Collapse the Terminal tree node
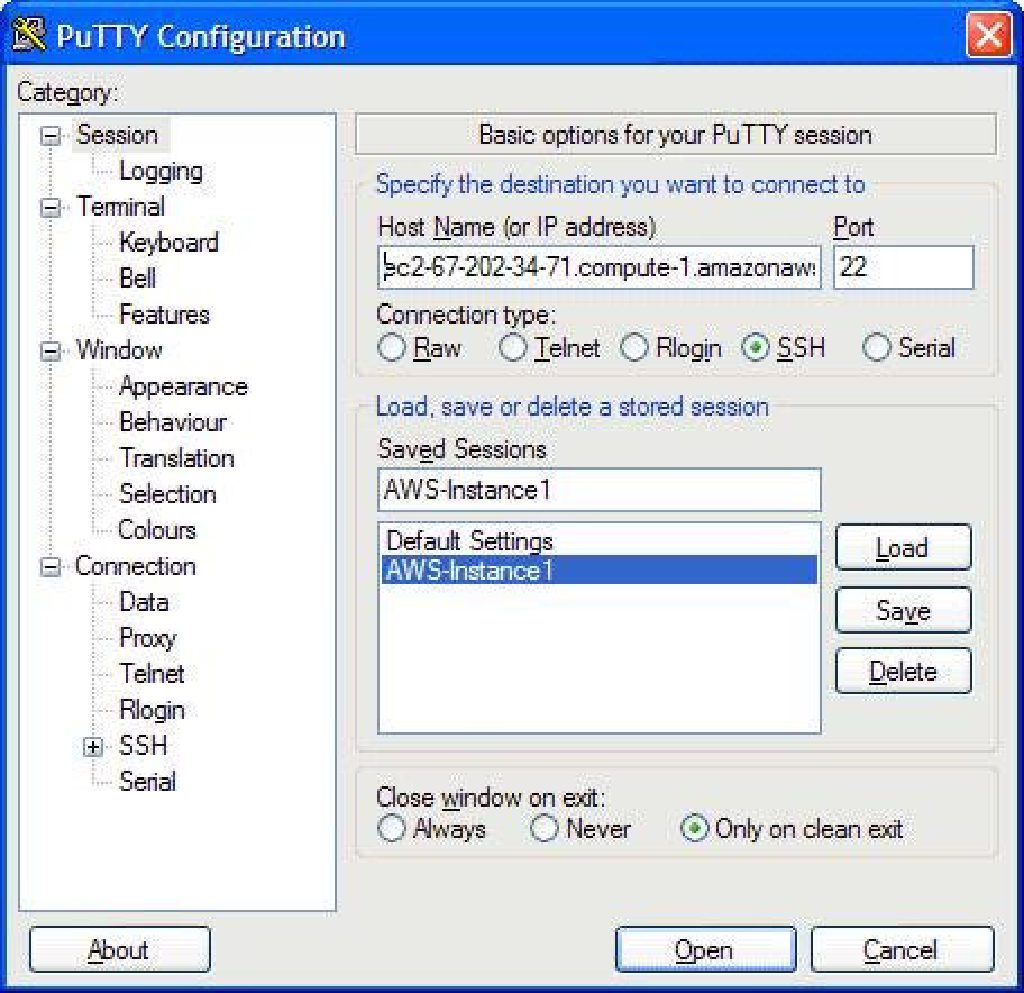This screenshot has width=1024, height=993. pos(50,208)
